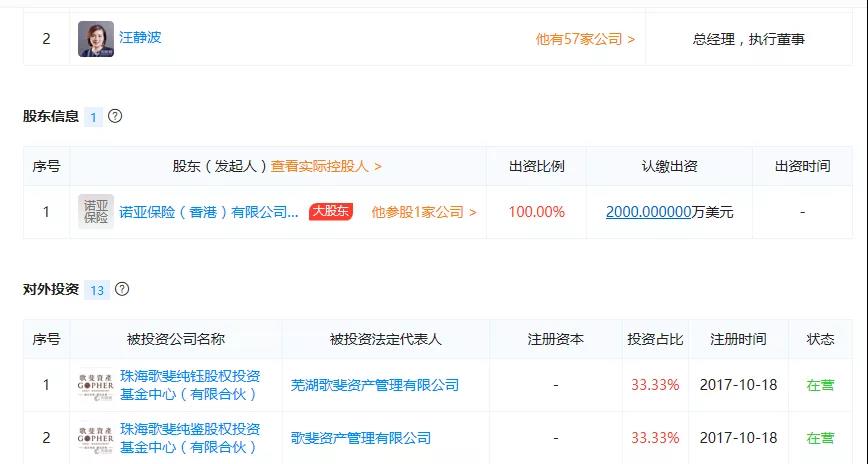Click Gopher logo of 珠海歌斐纯鉴 row

96,438
